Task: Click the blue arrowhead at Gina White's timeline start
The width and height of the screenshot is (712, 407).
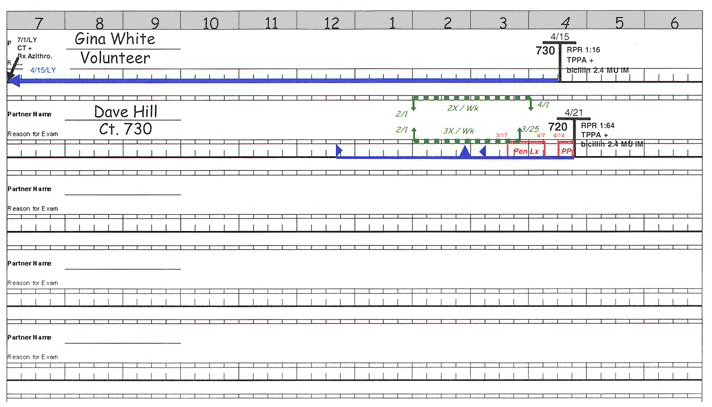Action: click(x=14, y=81)
